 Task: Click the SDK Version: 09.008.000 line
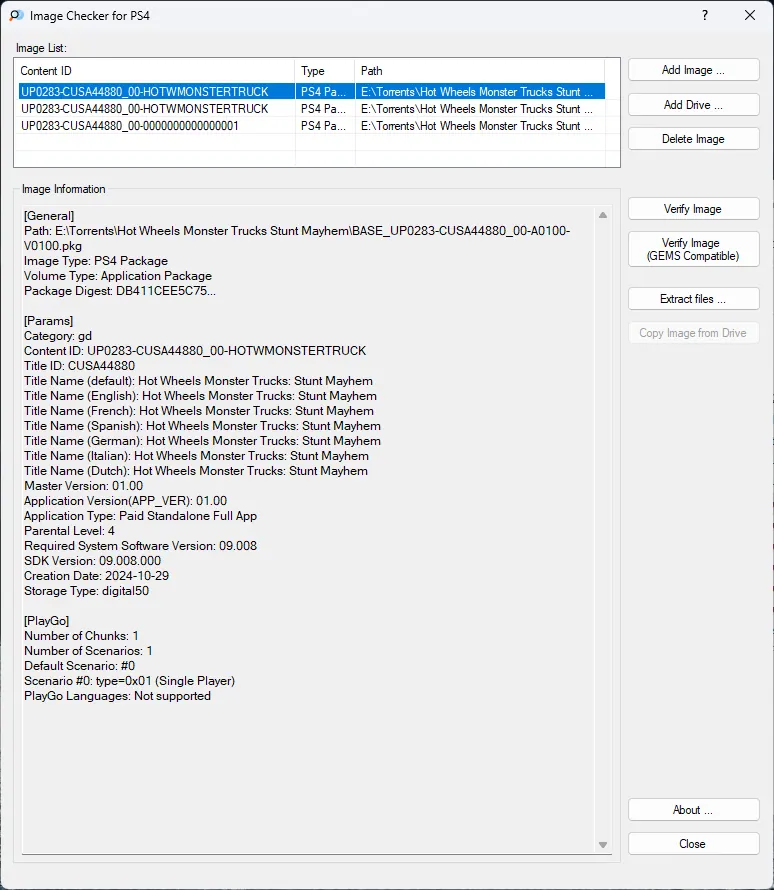click(x=92, y=560)
